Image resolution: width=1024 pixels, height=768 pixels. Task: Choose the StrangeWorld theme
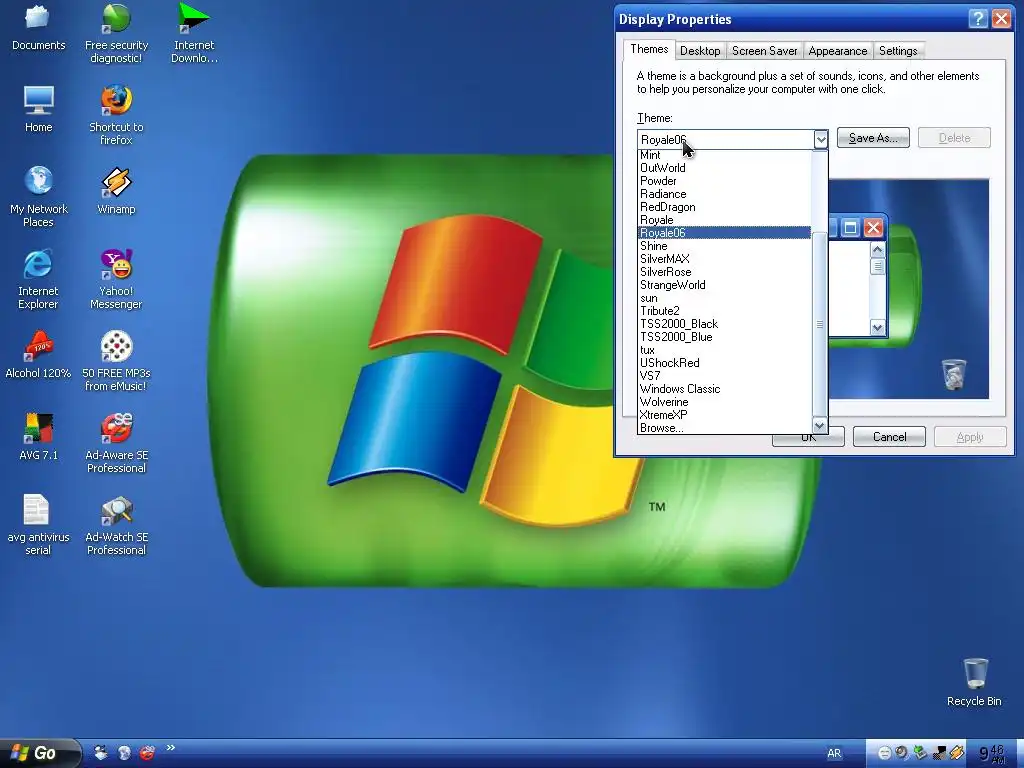pos(724,285)
